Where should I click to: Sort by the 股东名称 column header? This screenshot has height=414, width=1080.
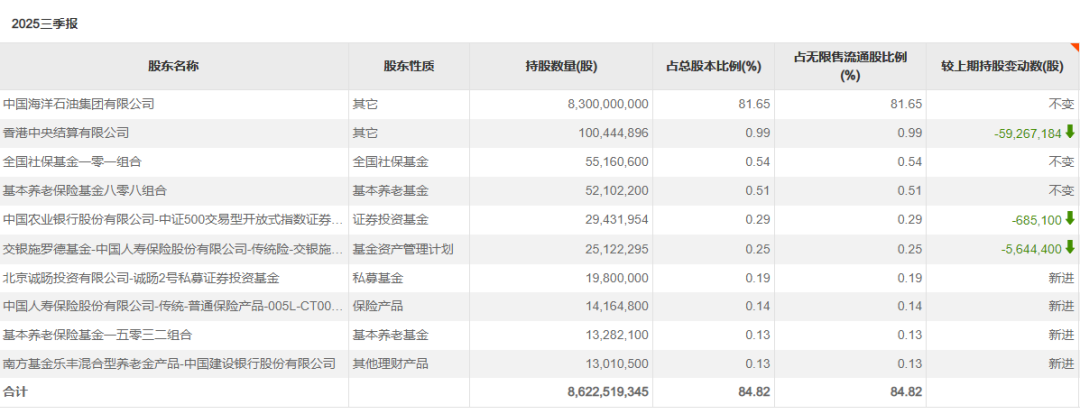pos(173,66)
